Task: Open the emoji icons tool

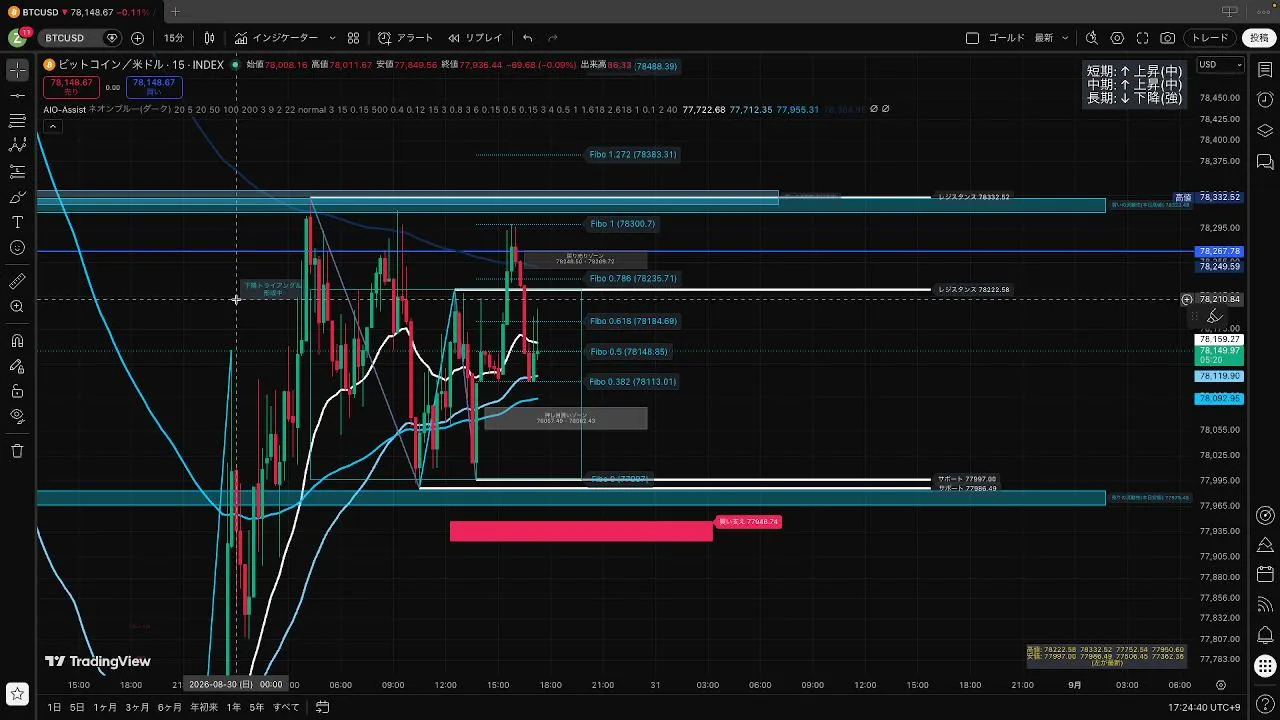Action: (x=17, y=247)
